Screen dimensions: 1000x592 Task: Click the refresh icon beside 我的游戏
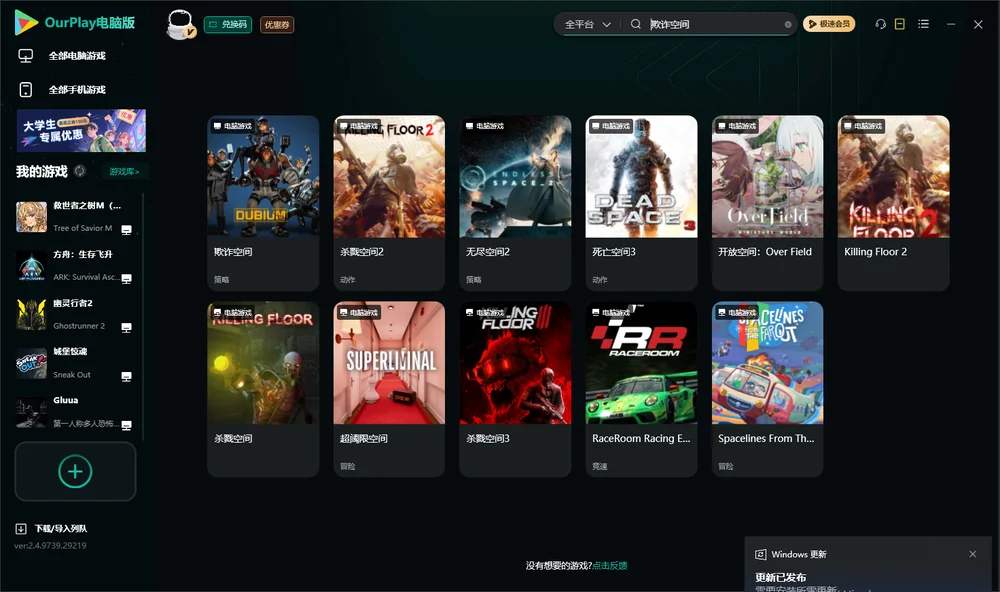point(80,171)
